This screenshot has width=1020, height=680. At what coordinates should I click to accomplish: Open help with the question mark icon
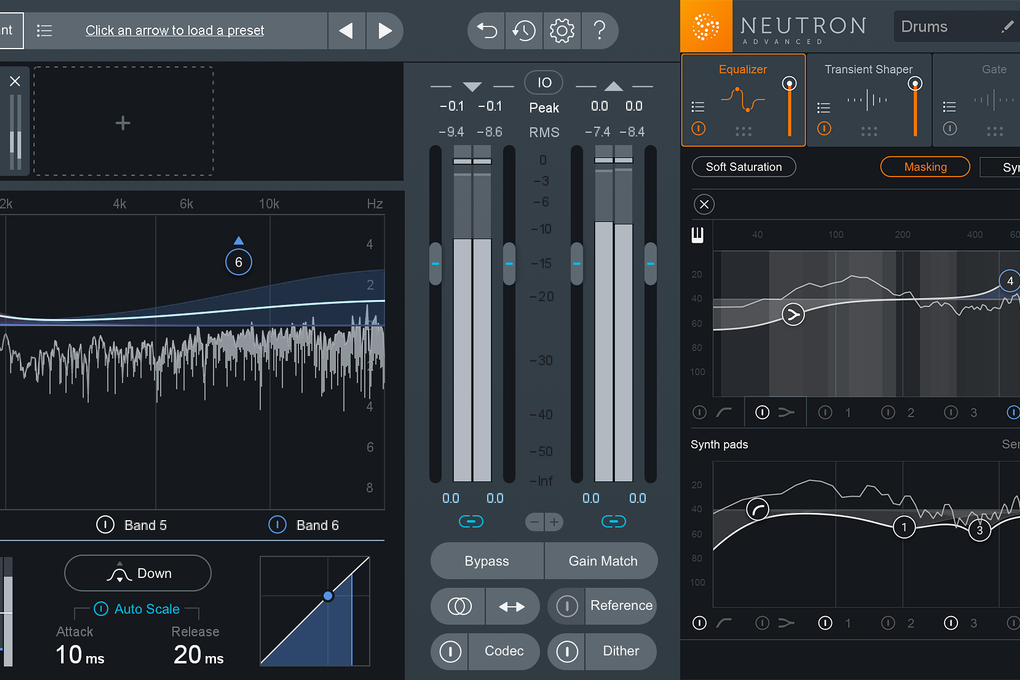[x=600, y=30]
